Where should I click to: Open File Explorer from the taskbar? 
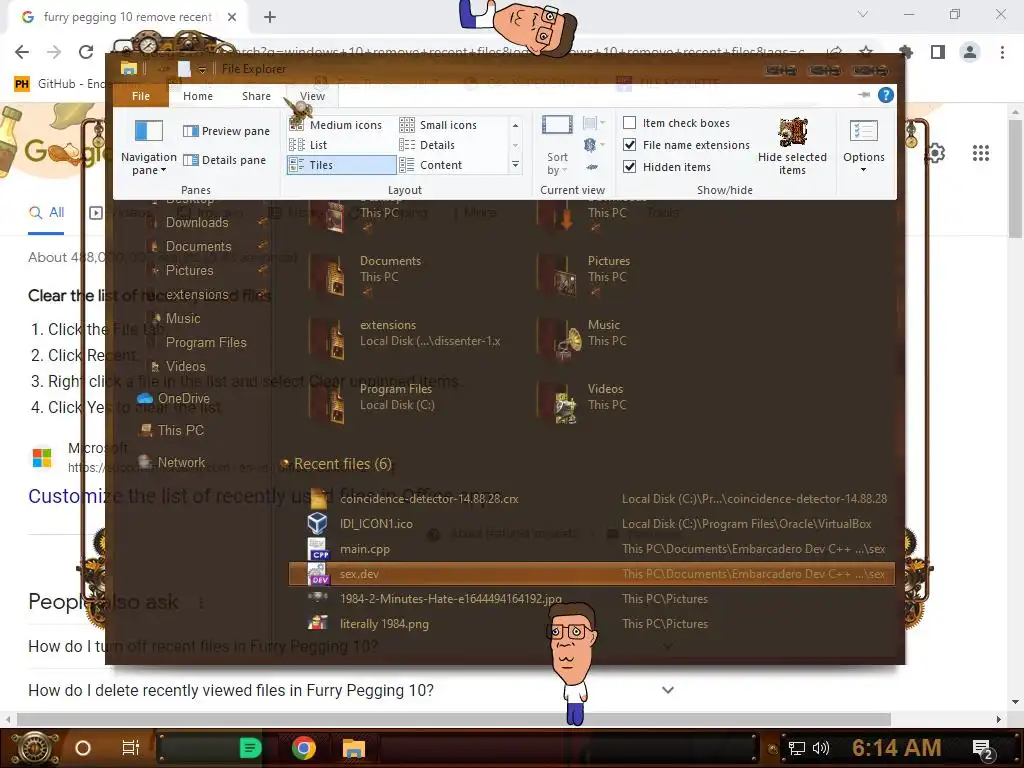coord(353,748)
